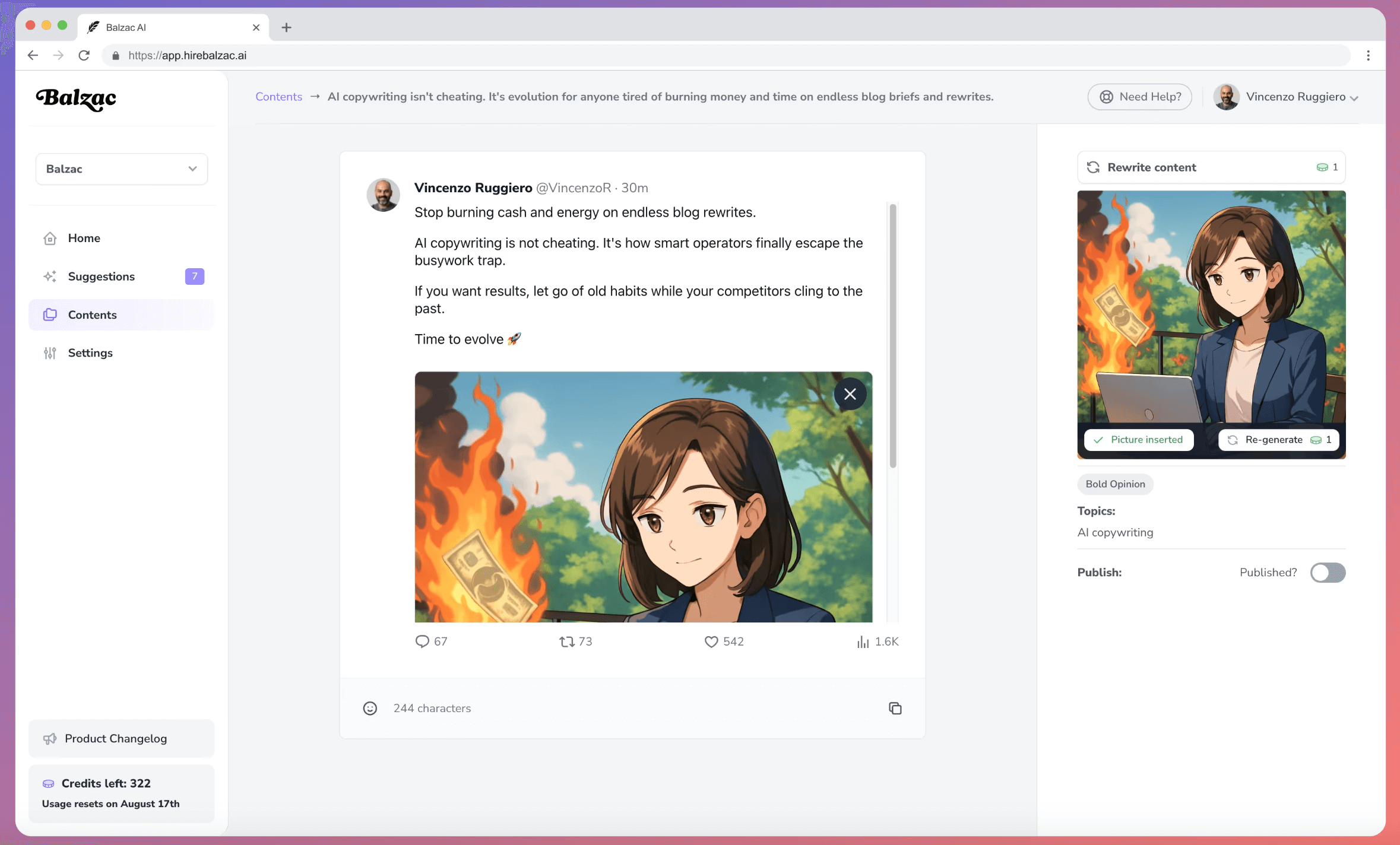Click the Contents breadcrumb link
This screenshot has height=845, width=1400.
pyautogui.click(x=278, y=97)
